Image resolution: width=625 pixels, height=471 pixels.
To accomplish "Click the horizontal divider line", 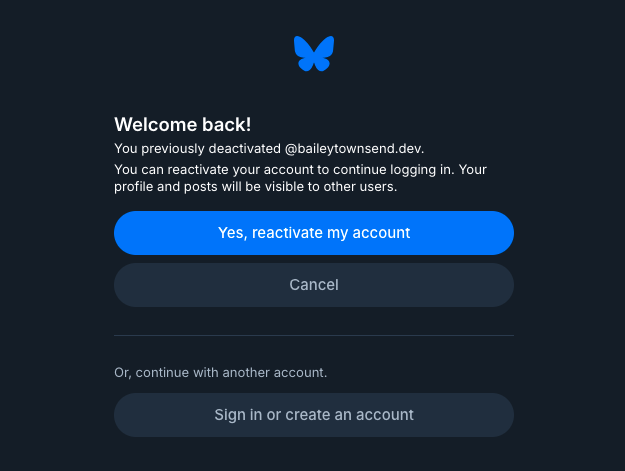I will point(313,335).
